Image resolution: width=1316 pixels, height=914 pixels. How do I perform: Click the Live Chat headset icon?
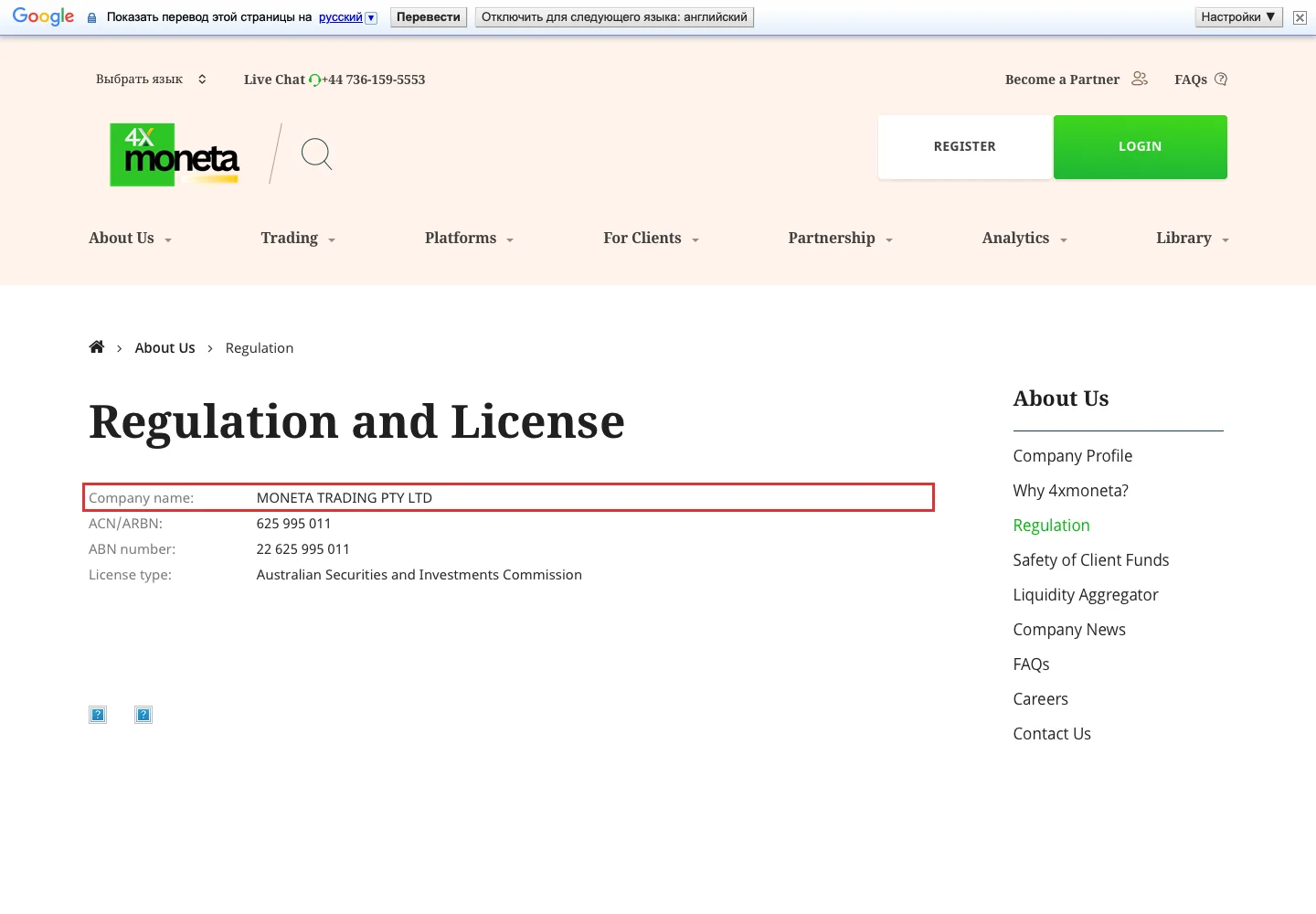[314, 80]
